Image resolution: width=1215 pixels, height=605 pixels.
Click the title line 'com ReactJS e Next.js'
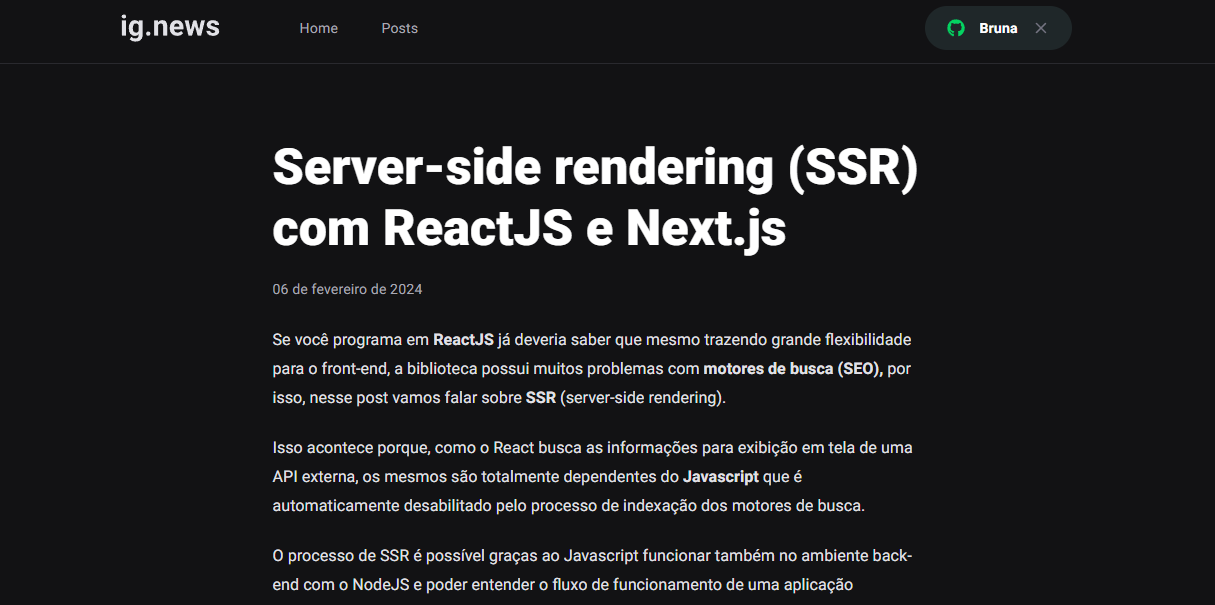(529, 229)
